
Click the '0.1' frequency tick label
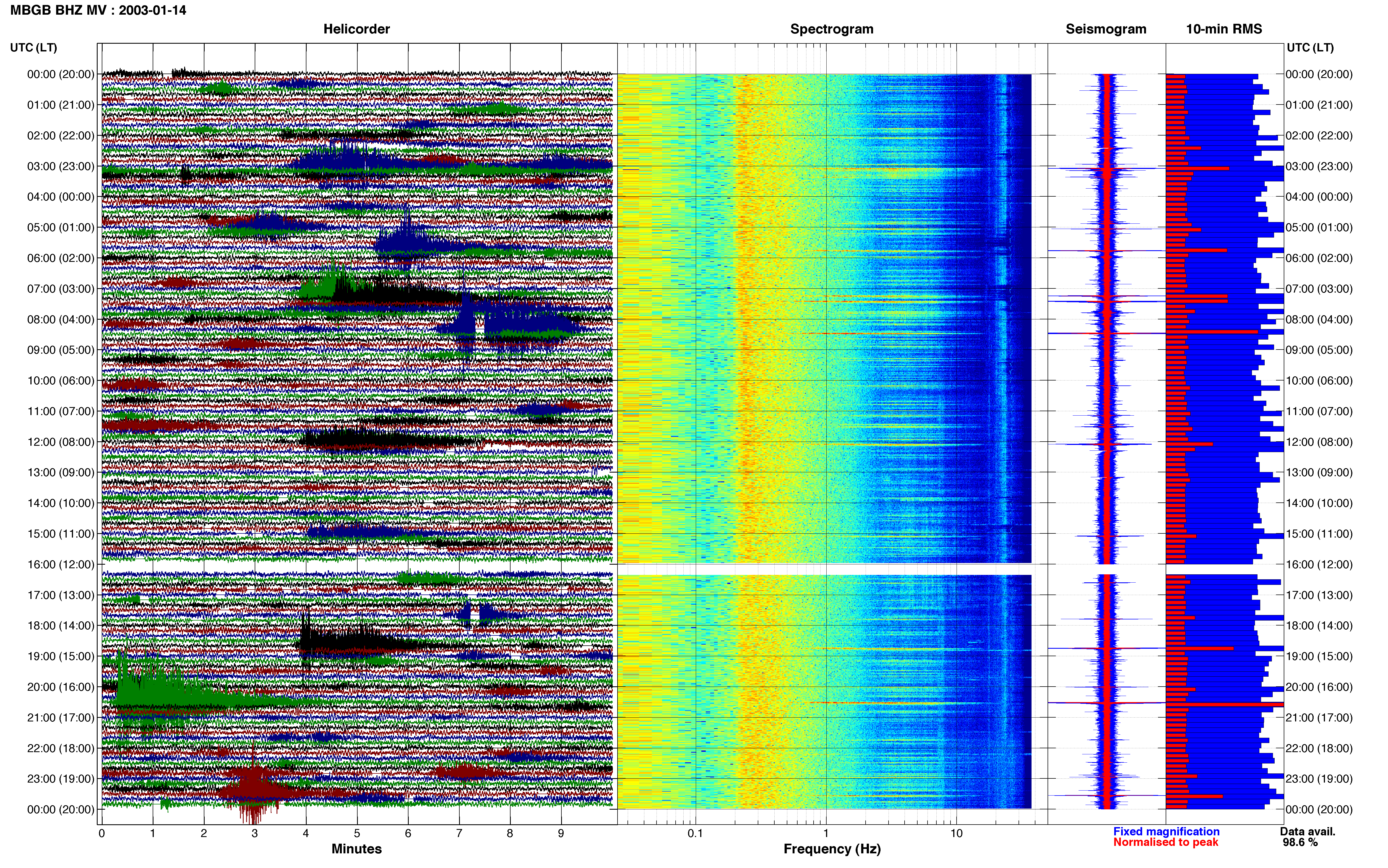click(695, 833)
